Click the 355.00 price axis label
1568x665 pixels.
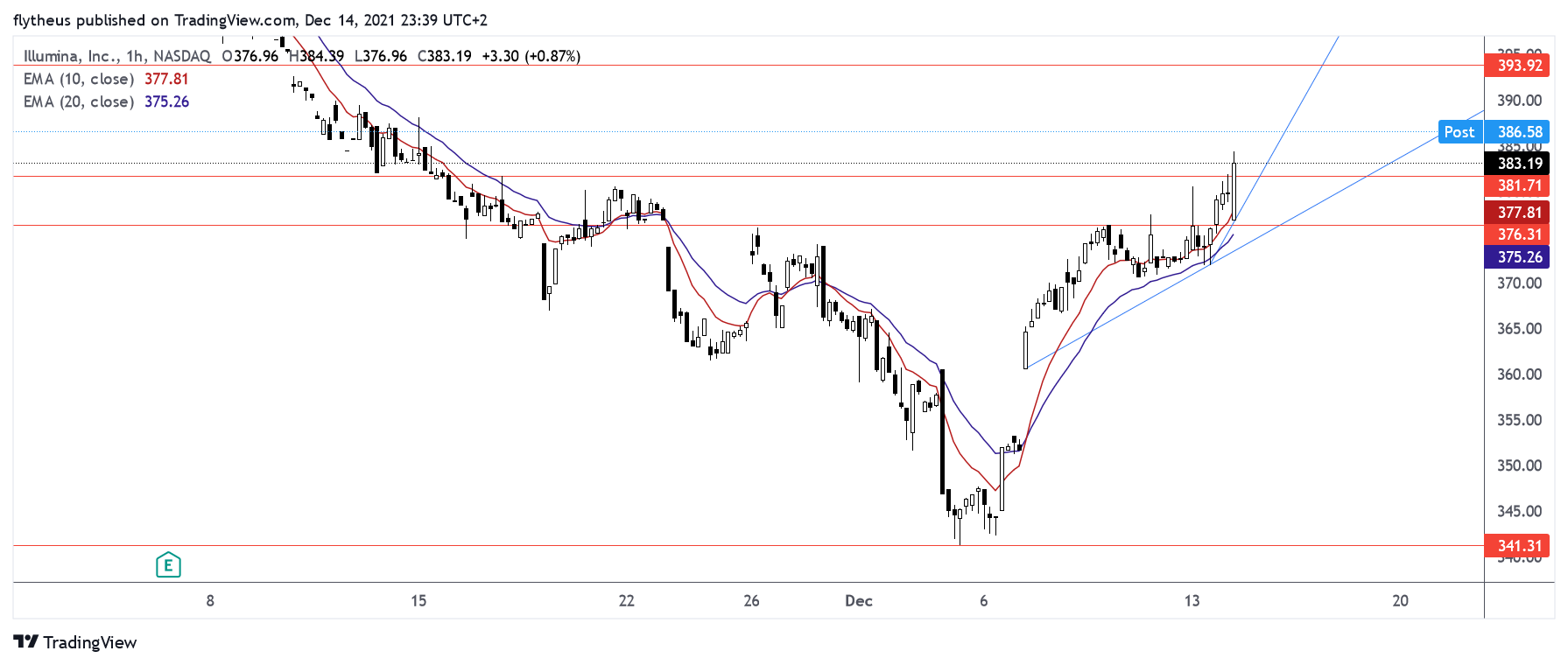1520,419
